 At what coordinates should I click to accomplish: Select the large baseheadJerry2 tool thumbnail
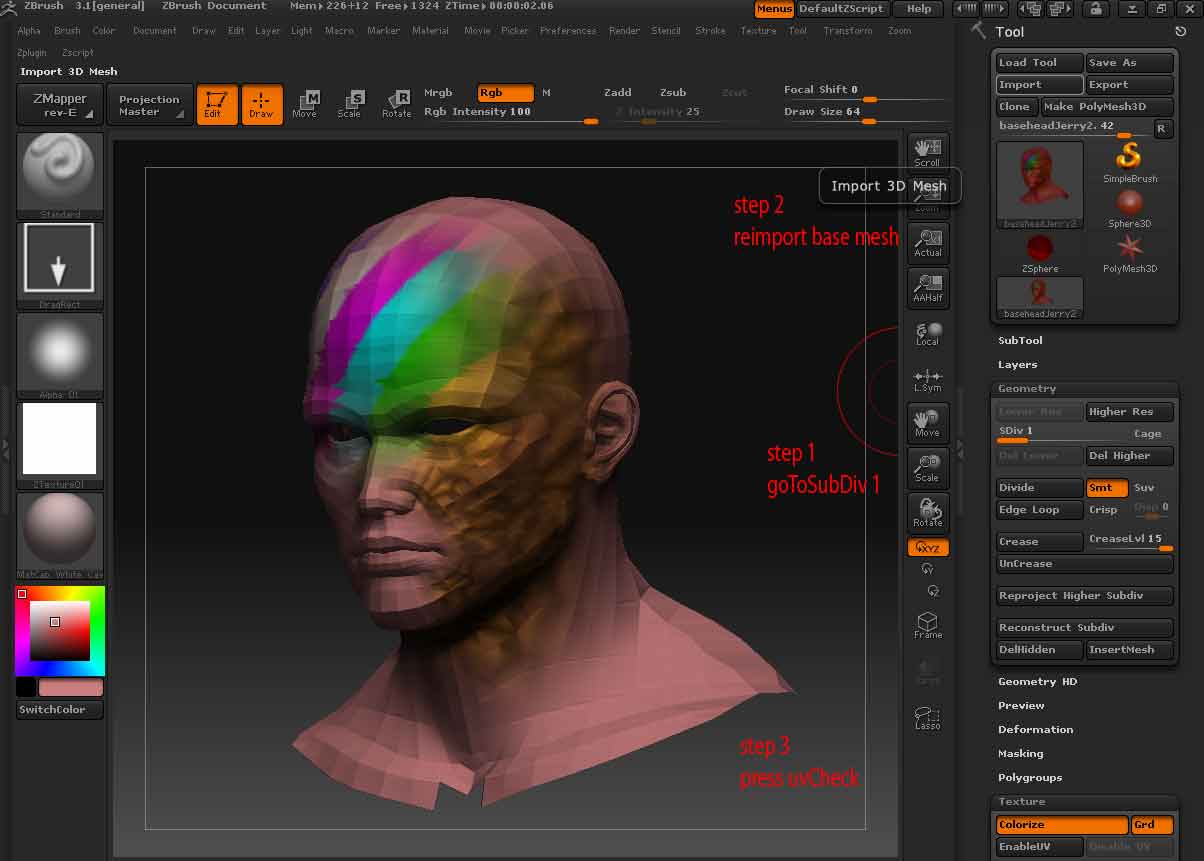coord(1040,185)
